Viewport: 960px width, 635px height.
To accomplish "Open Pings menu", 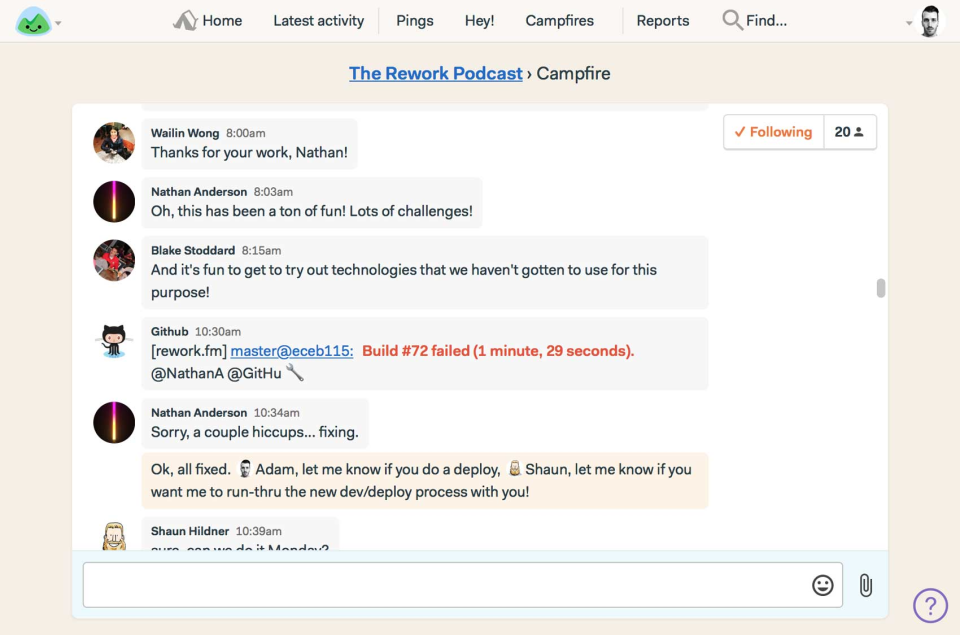I will coord(414,21).
